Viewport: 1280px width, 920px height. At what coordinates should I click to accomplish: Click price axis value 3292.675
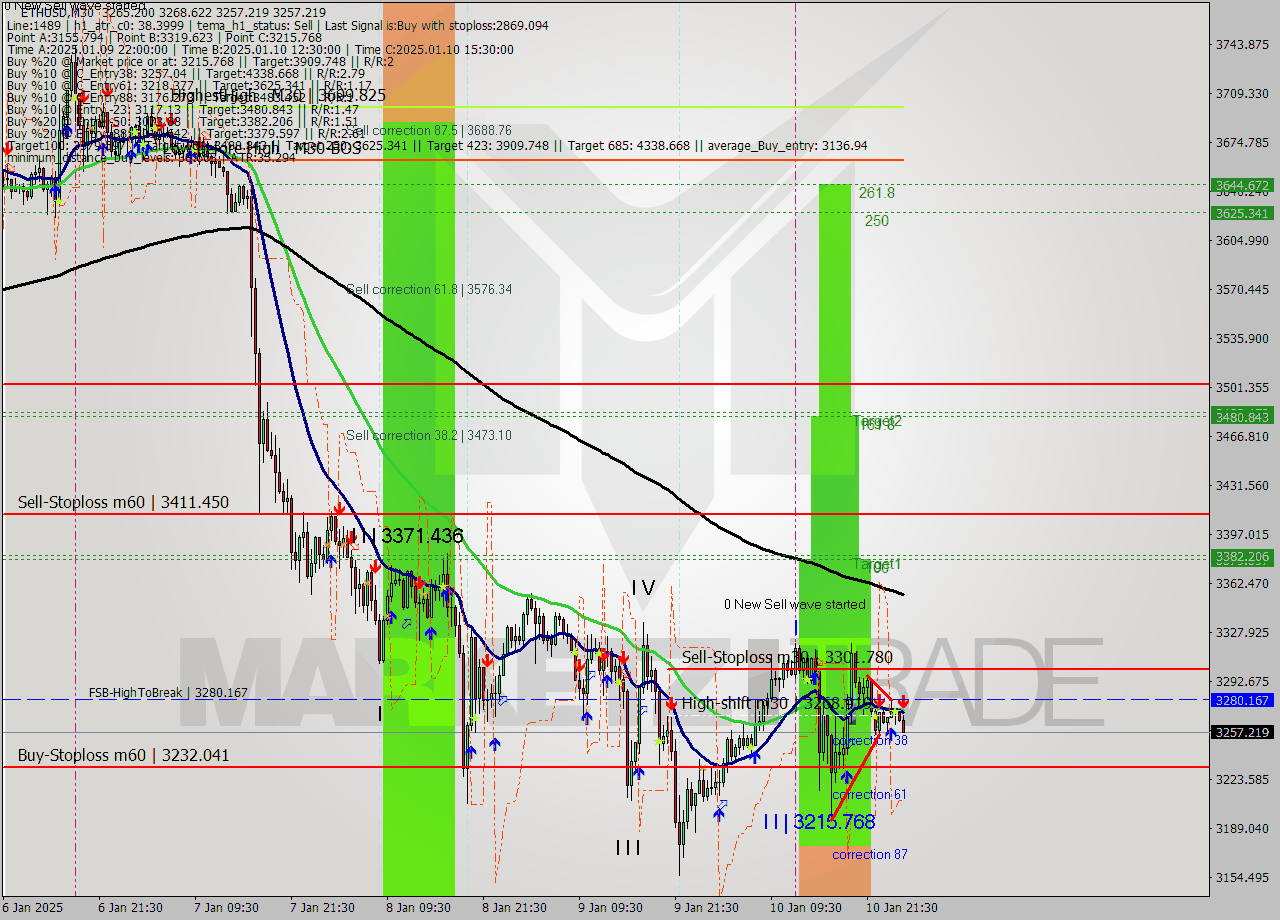point(1242,681)
